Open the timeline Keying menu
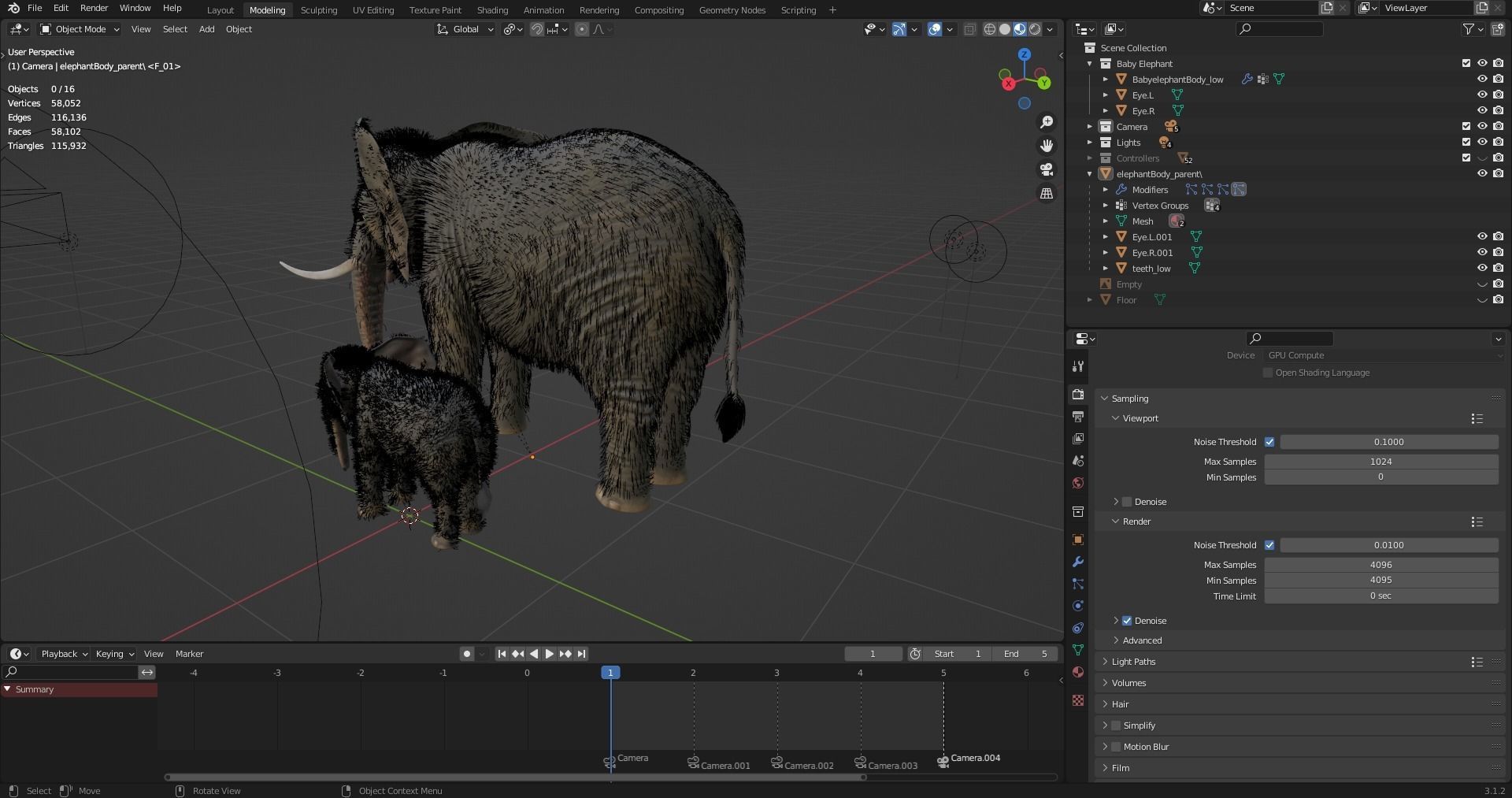 pos(114,654)
